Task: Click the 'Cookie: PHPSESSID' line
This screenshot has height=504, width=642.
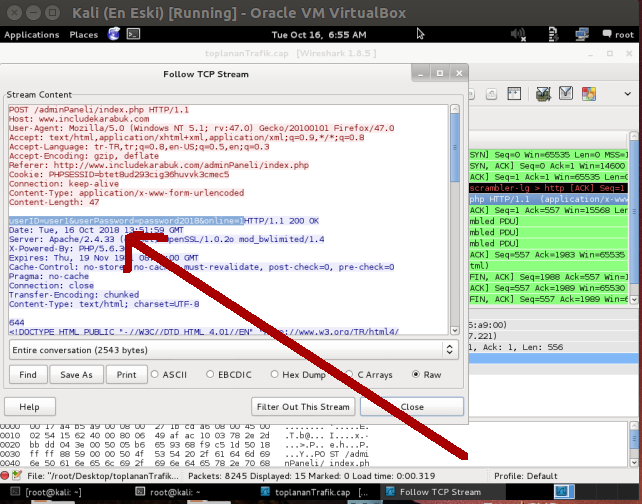Action: 119,174
